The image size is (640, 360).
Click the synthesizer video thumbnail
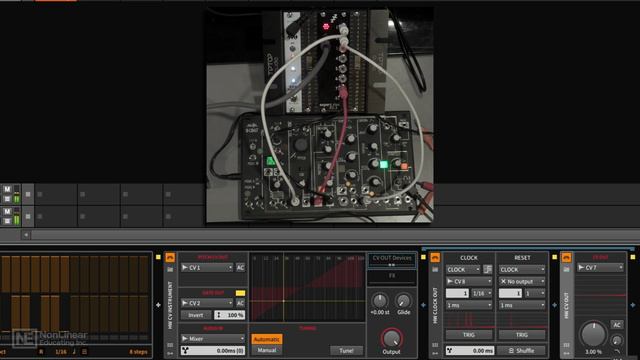click(x=319, y=115)
